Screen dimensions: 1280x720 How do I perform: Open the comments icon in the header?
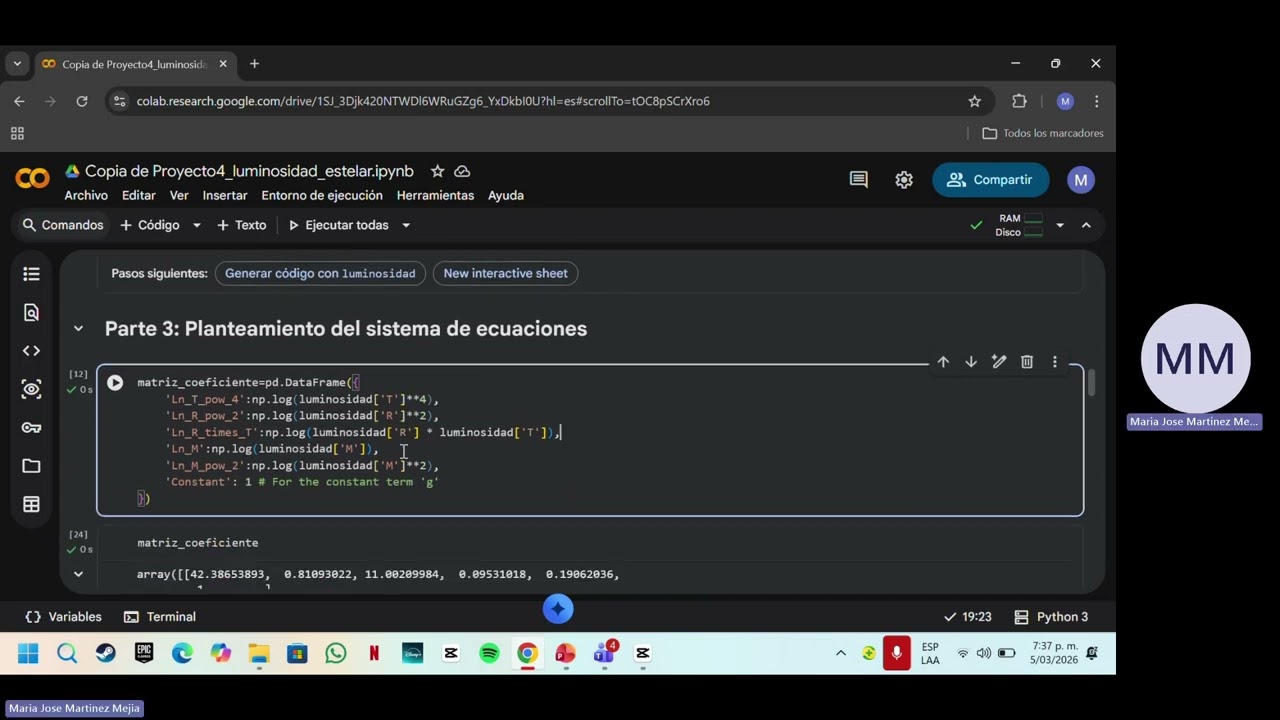(x=858, y=180)
